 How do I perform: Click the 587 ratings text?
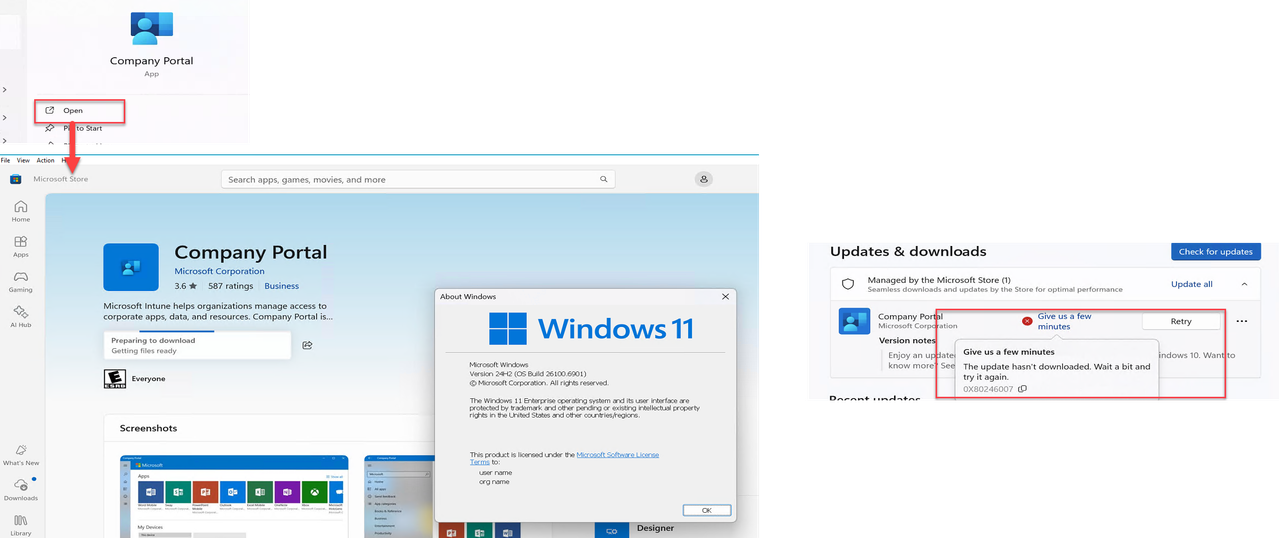(x=229, y=286)
